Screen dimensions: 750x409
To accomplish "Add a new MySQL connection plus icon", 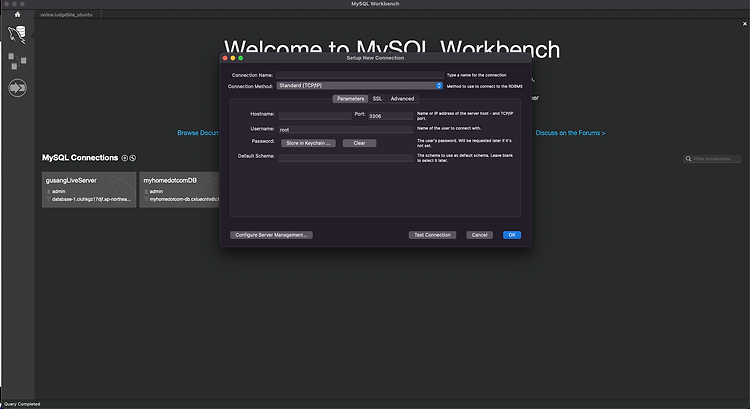I will pos(124,158).
